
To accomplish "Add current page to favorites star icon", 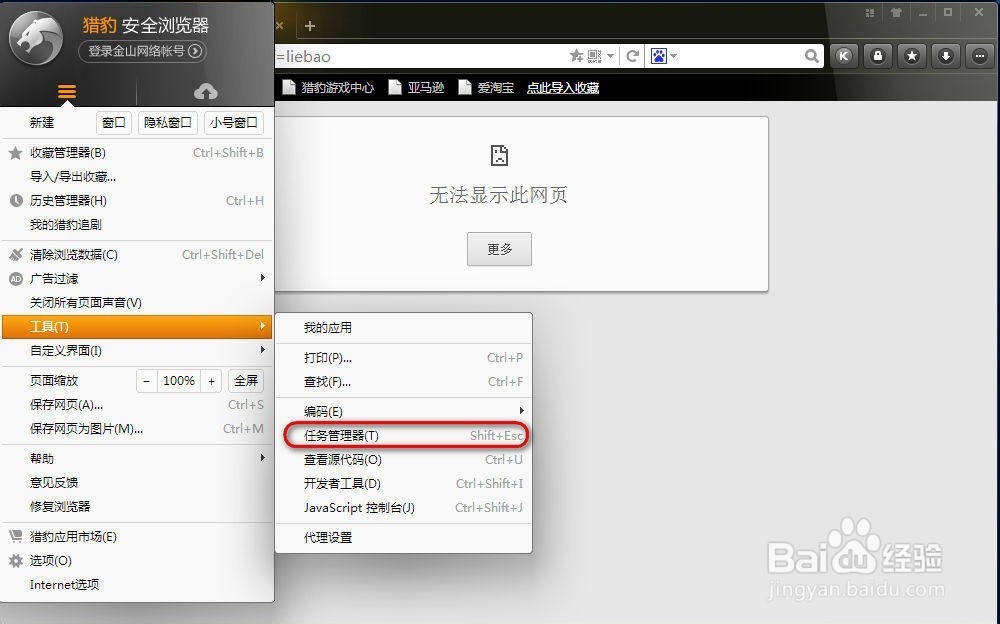I will (574, 56).
